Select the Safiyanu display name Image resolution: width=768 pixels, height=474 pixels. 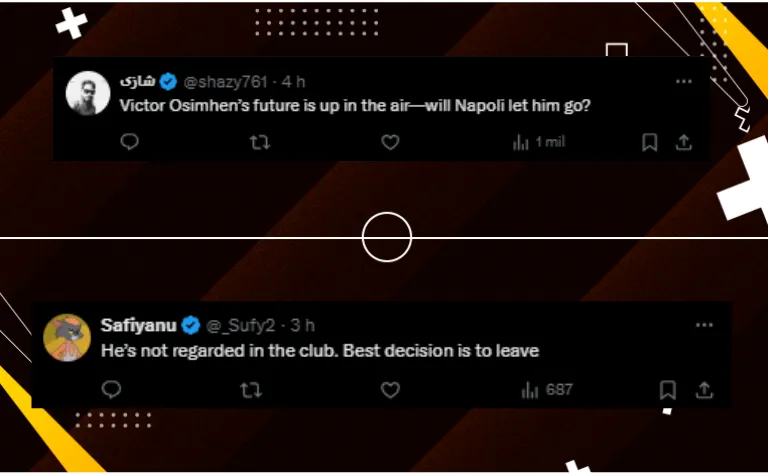[139, 325]
